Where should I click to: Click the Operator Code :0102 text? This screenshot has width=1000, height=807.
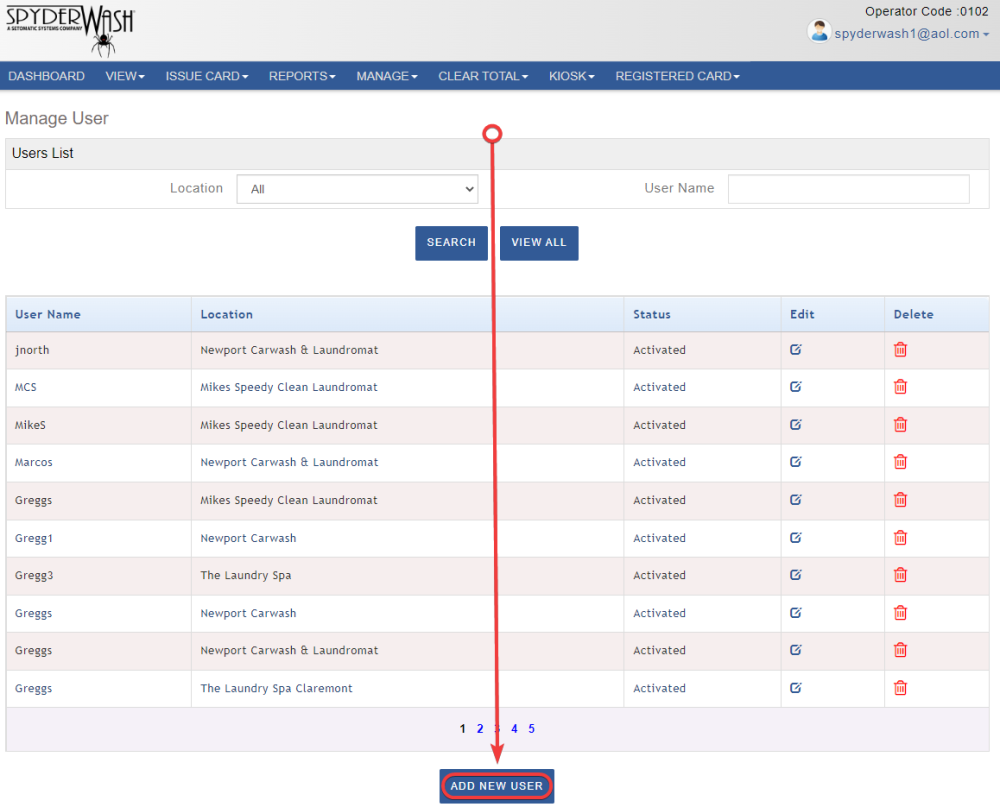point(927,11)
